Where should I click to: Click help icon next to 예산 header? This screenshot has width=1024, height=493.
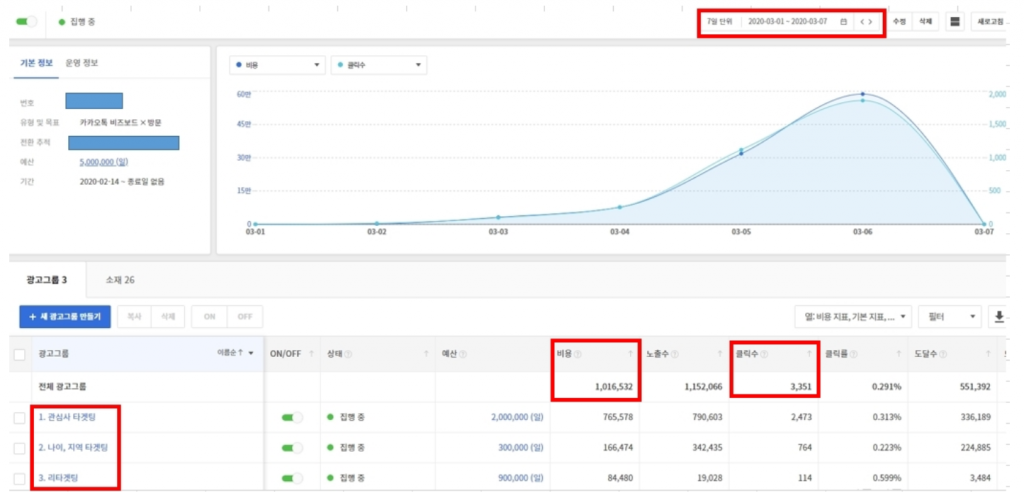pyautogui.click(x=463, y=354)
